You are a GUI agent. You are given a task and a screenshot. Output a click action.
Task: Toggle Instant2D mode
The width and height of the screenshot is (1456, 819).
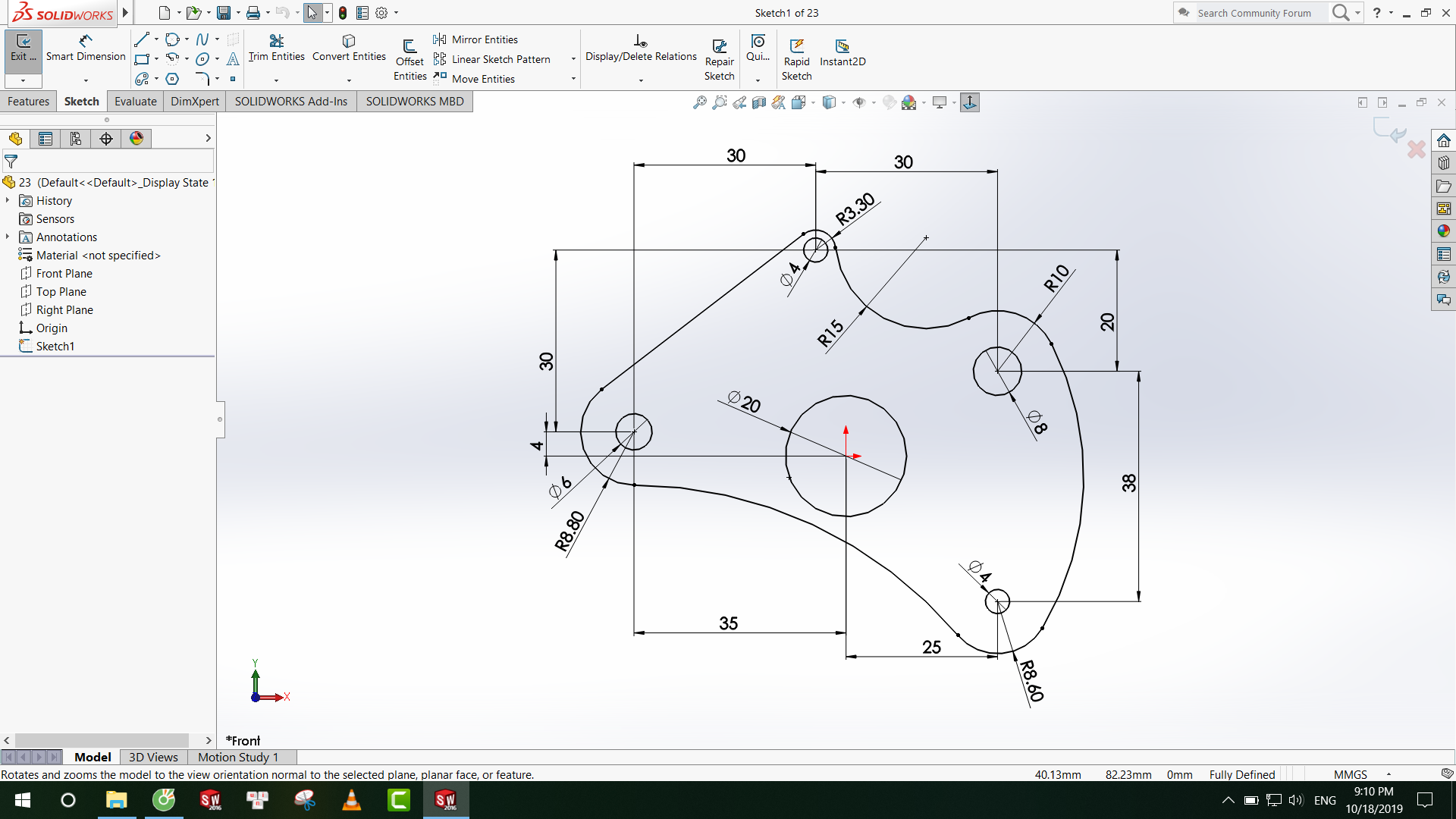(x=843, y=52)
